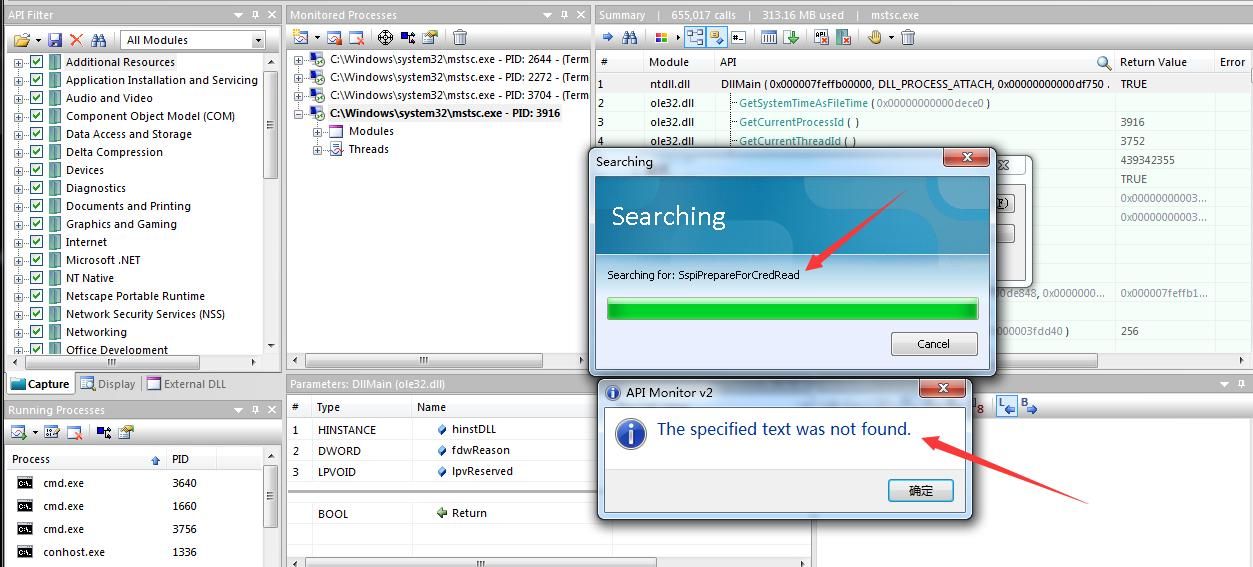Switch to the Display tab
Image resolution: width=1253 pixels, height=567 pixels.
click(x=108, y=384)
